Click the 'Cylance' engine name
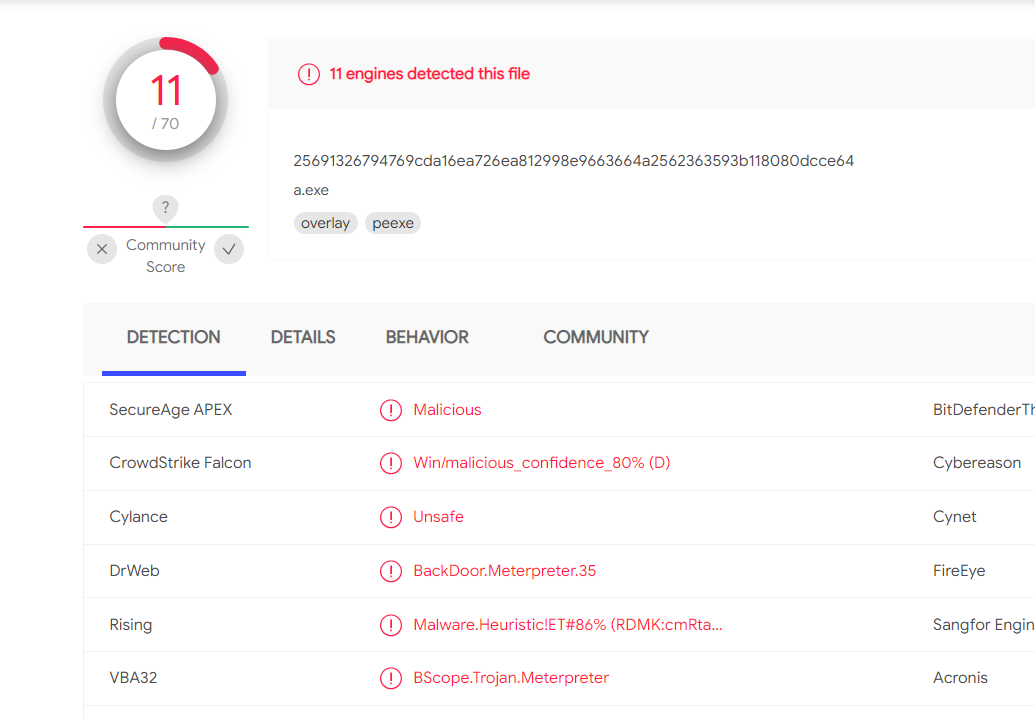The height and width of the screenshot is (720, 1035). click(139, 517)
